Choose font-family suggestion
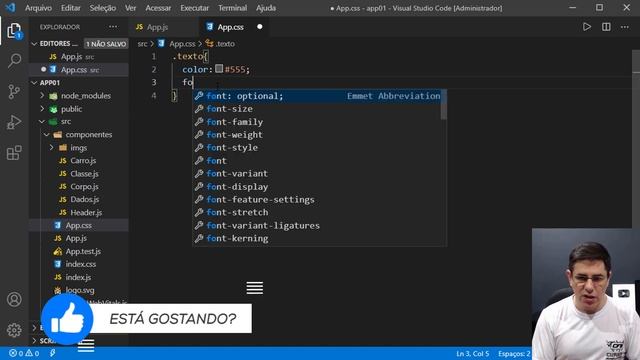The height and width of the screenshot is (360, 640). tap(317, 122)
